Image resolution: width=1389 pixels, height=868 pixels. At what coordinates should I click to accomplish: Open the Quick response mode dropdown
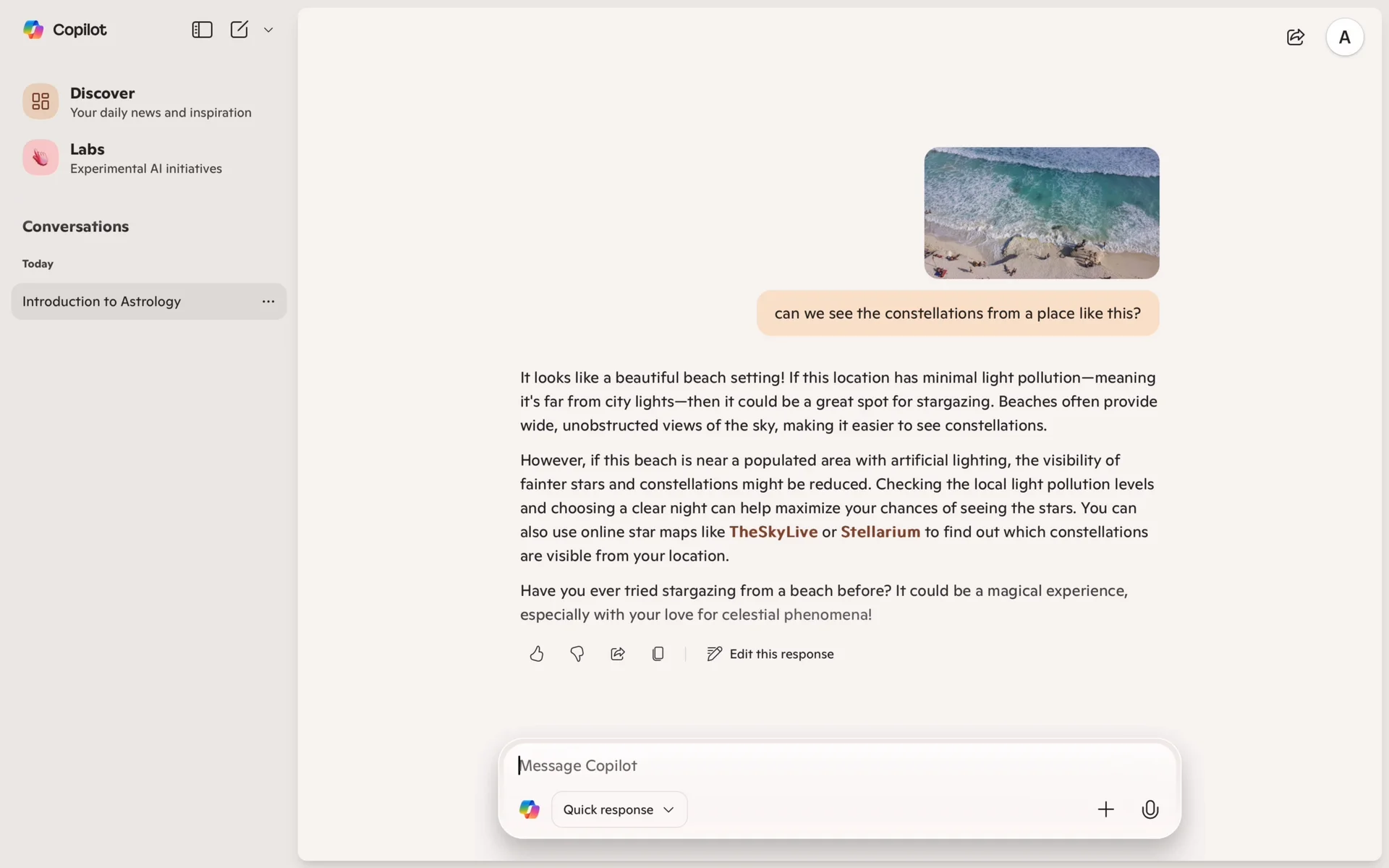tap(619, 809)
